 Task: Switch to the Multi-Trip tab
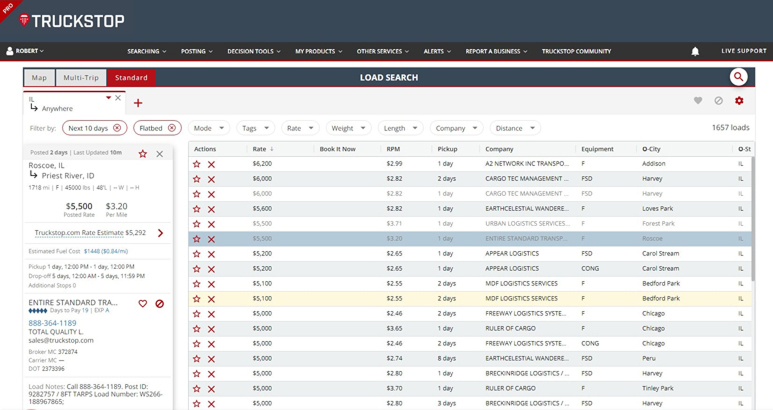point(81,77)
